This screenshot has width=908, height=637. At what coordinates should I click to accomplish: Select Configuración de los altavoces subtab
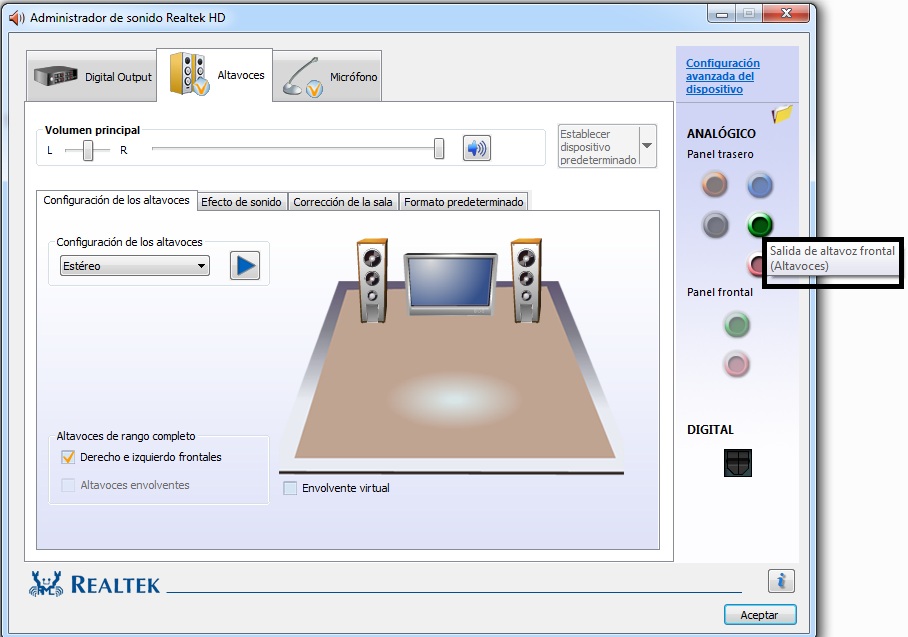[x=116, y=200]
